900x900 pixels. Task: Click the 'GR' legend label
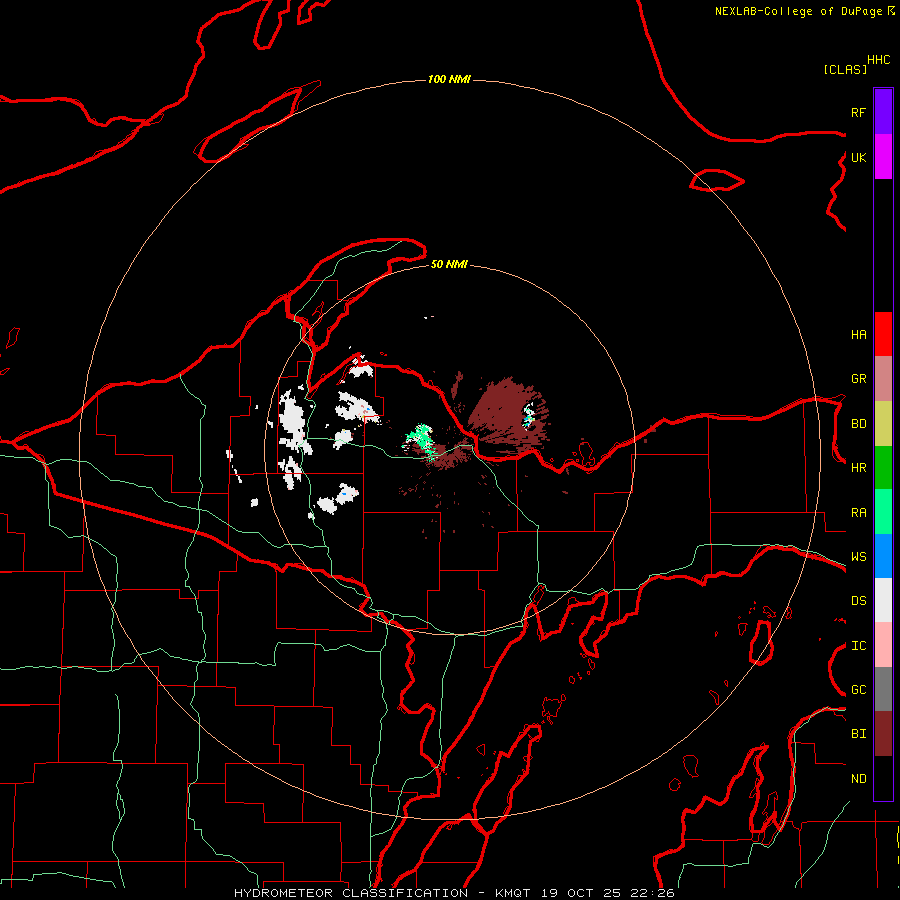859,379
